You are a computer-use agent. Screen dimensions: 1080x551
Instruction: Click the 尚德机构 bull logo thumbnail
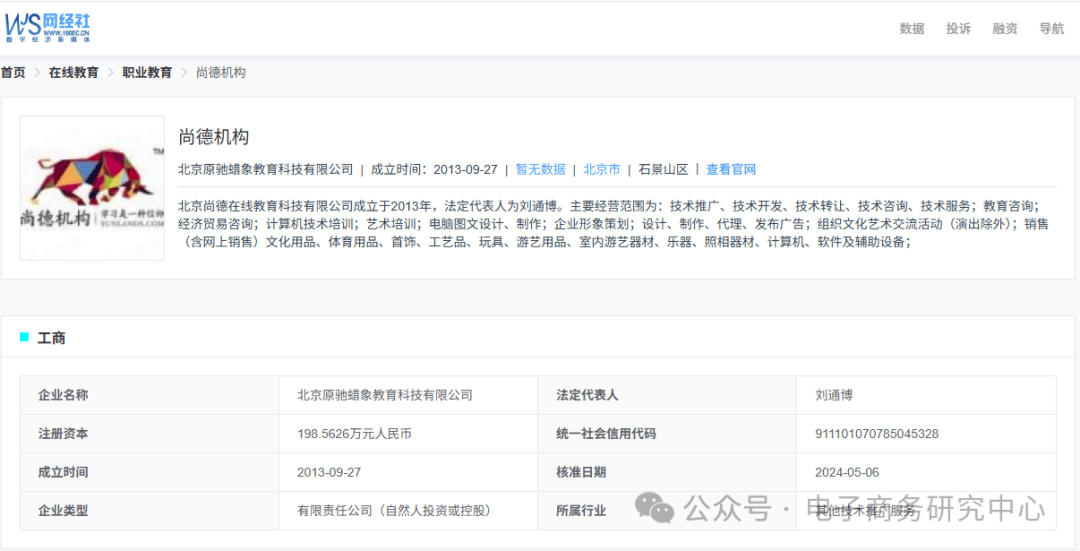coord(92,188)
